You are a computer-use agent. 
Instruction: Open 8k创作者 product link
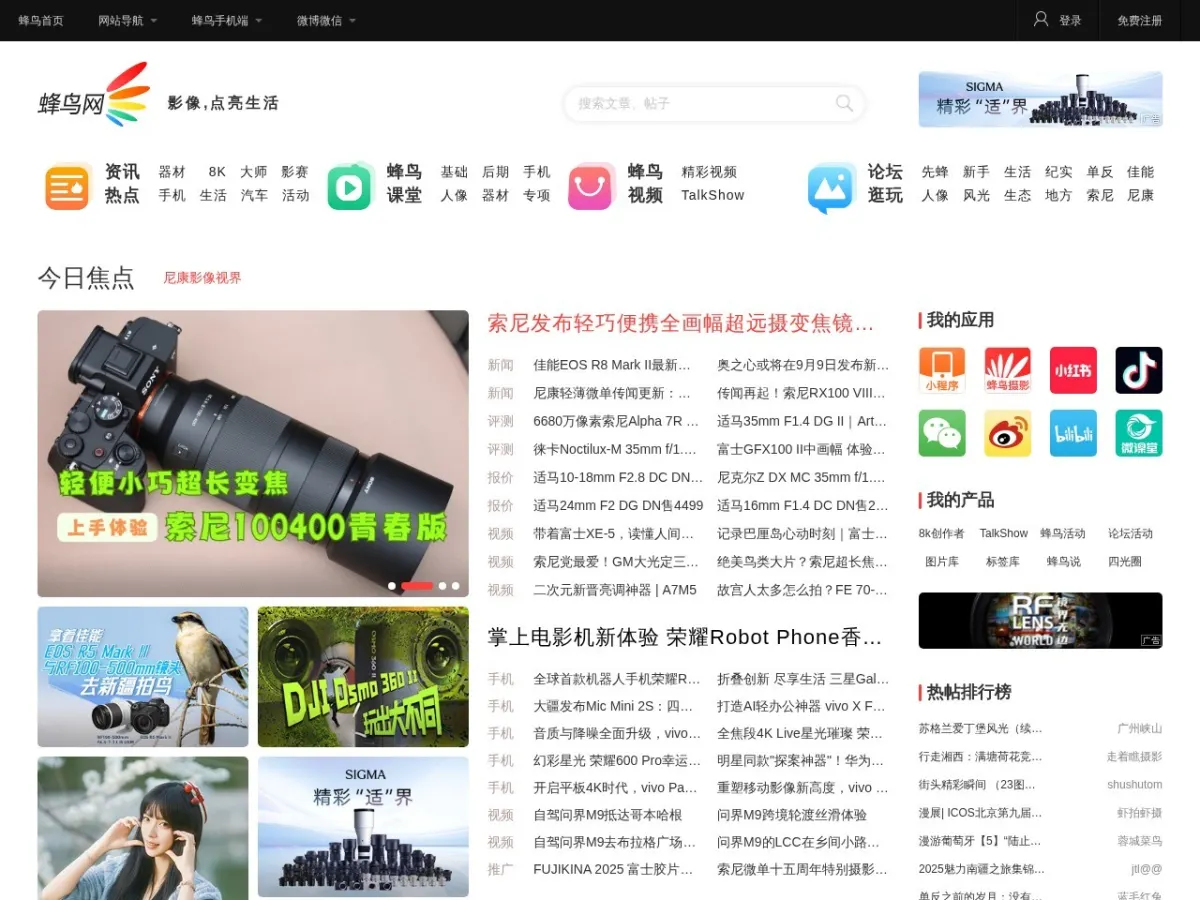point(942,534)
